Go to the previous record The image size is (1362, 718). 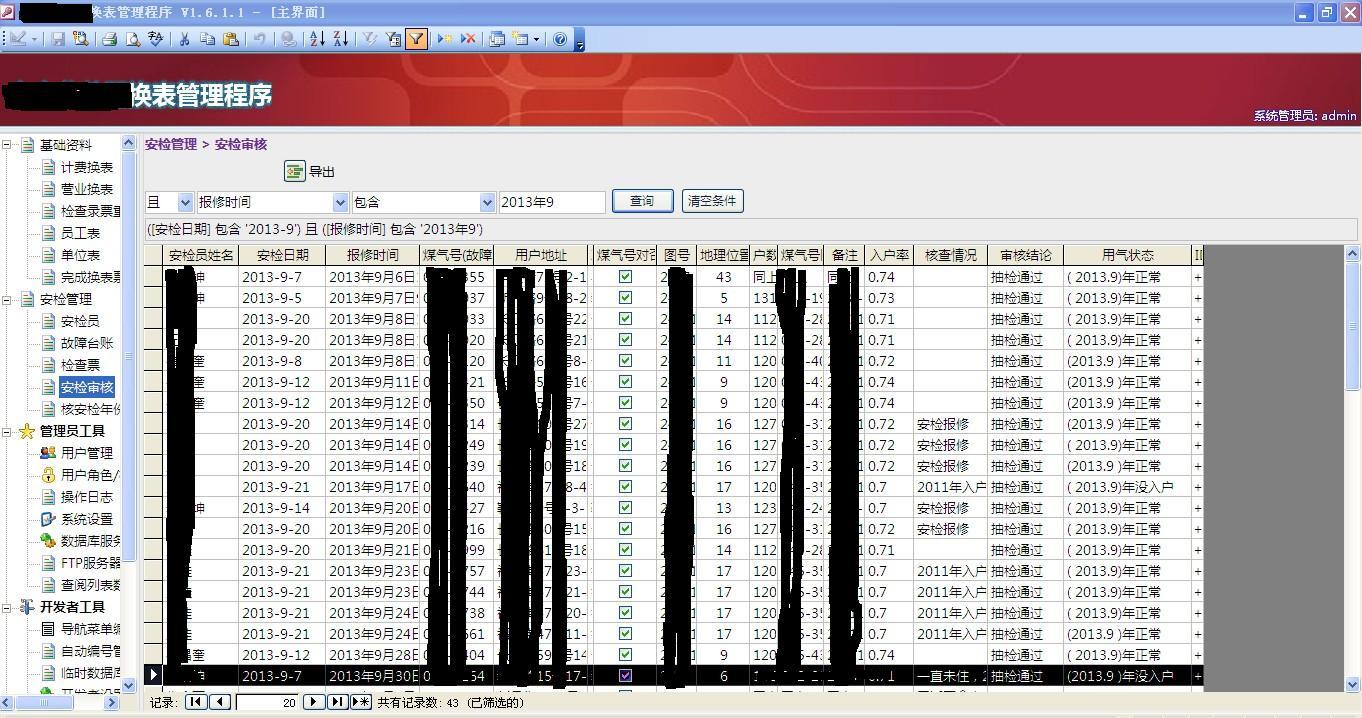pyautogui.click(x=220, y=702)
